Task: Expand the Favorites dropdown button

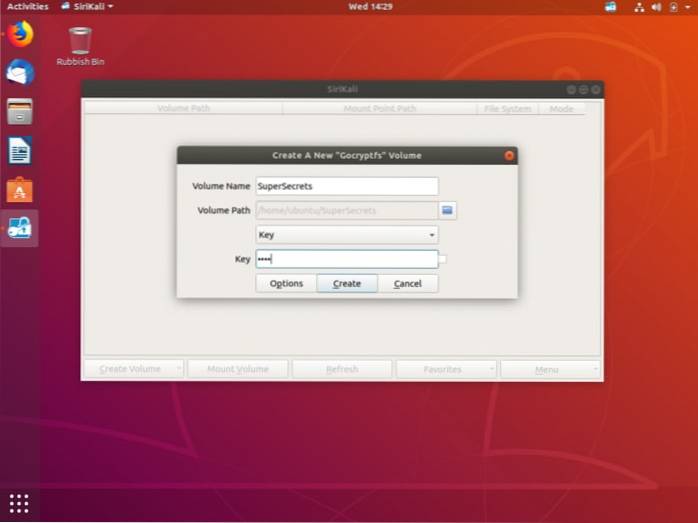Action: tap(491, 369)
